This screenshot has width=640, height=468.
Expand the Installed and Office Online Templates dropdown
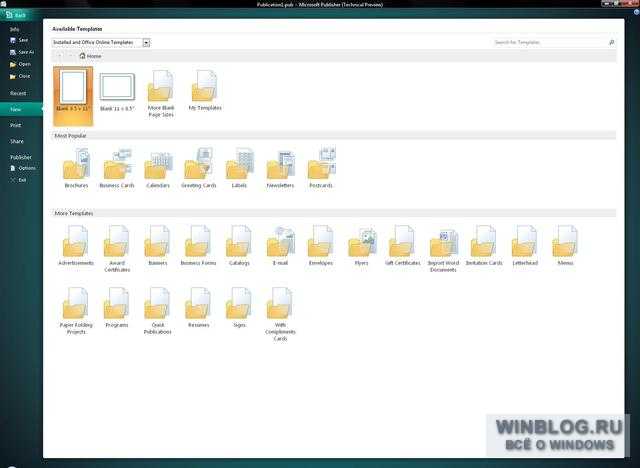147,42
